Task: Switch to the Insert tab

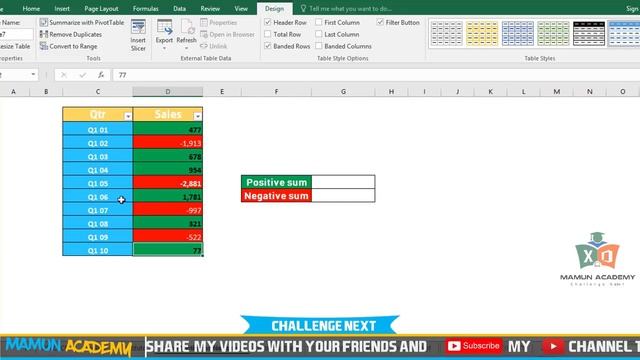Action: point(62,9)
